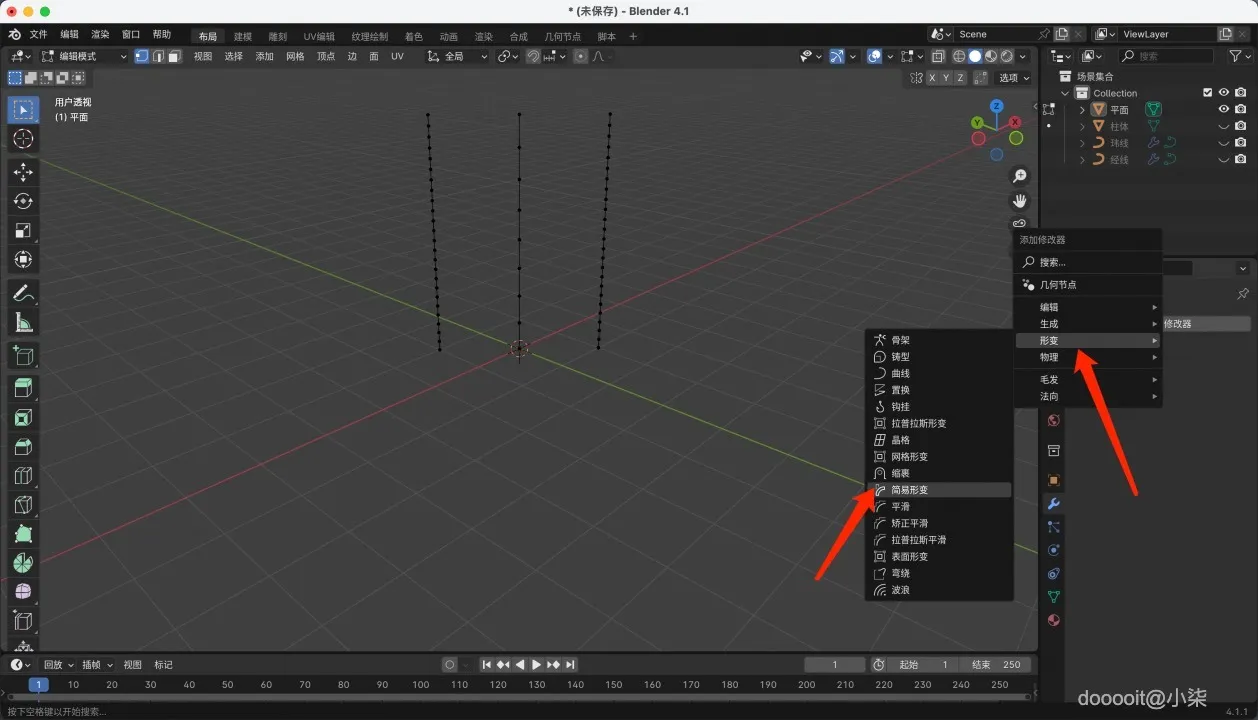Screen dimensions: 1258x720
Task: Open the Modifiers wrench properties tab
Action: (x=1053, y=503)
